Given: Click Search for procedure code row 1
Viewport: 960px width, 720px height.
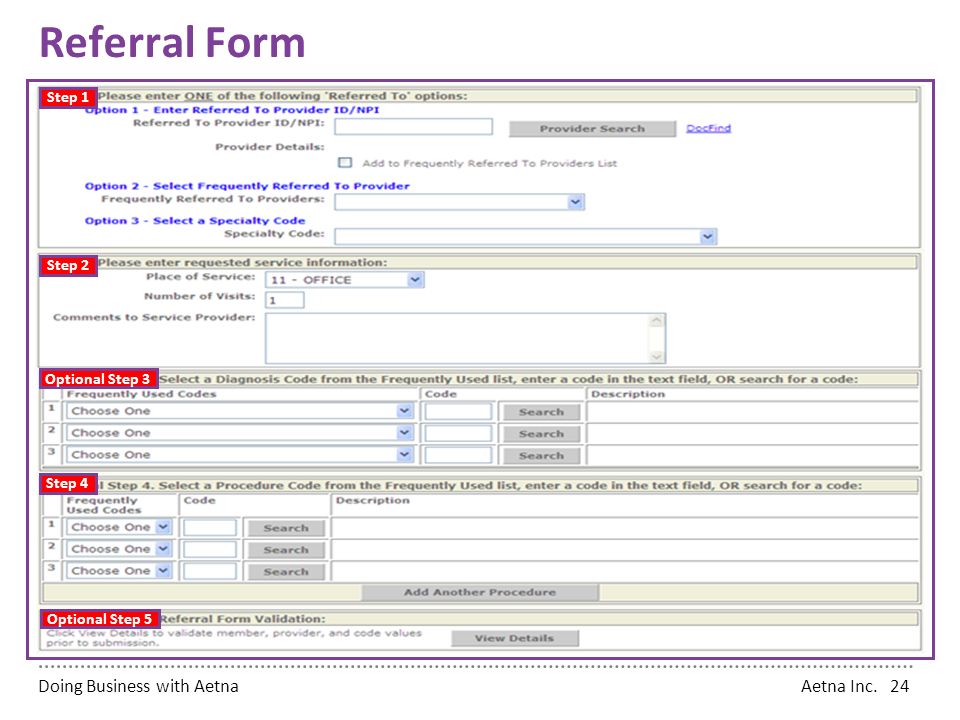Looking at the screenshot, I should click(x=286, y=528).
